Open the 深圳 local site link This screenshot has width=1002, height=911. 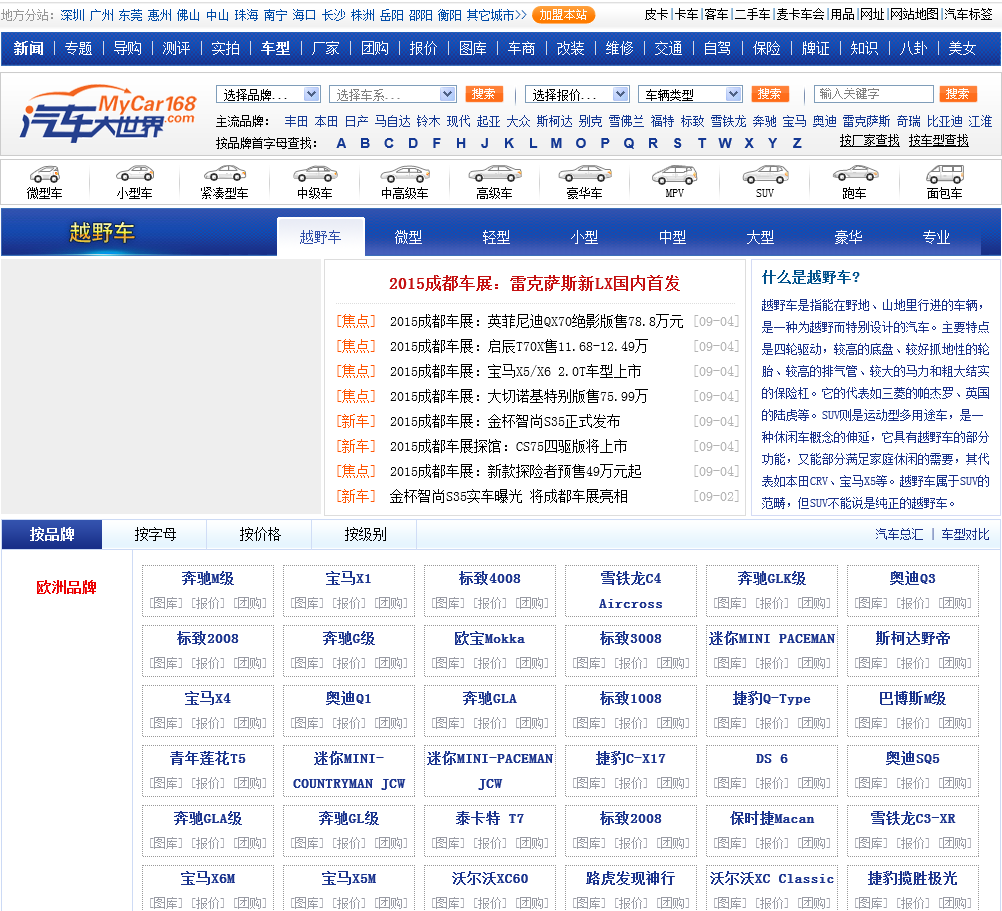tap(72, 15)
